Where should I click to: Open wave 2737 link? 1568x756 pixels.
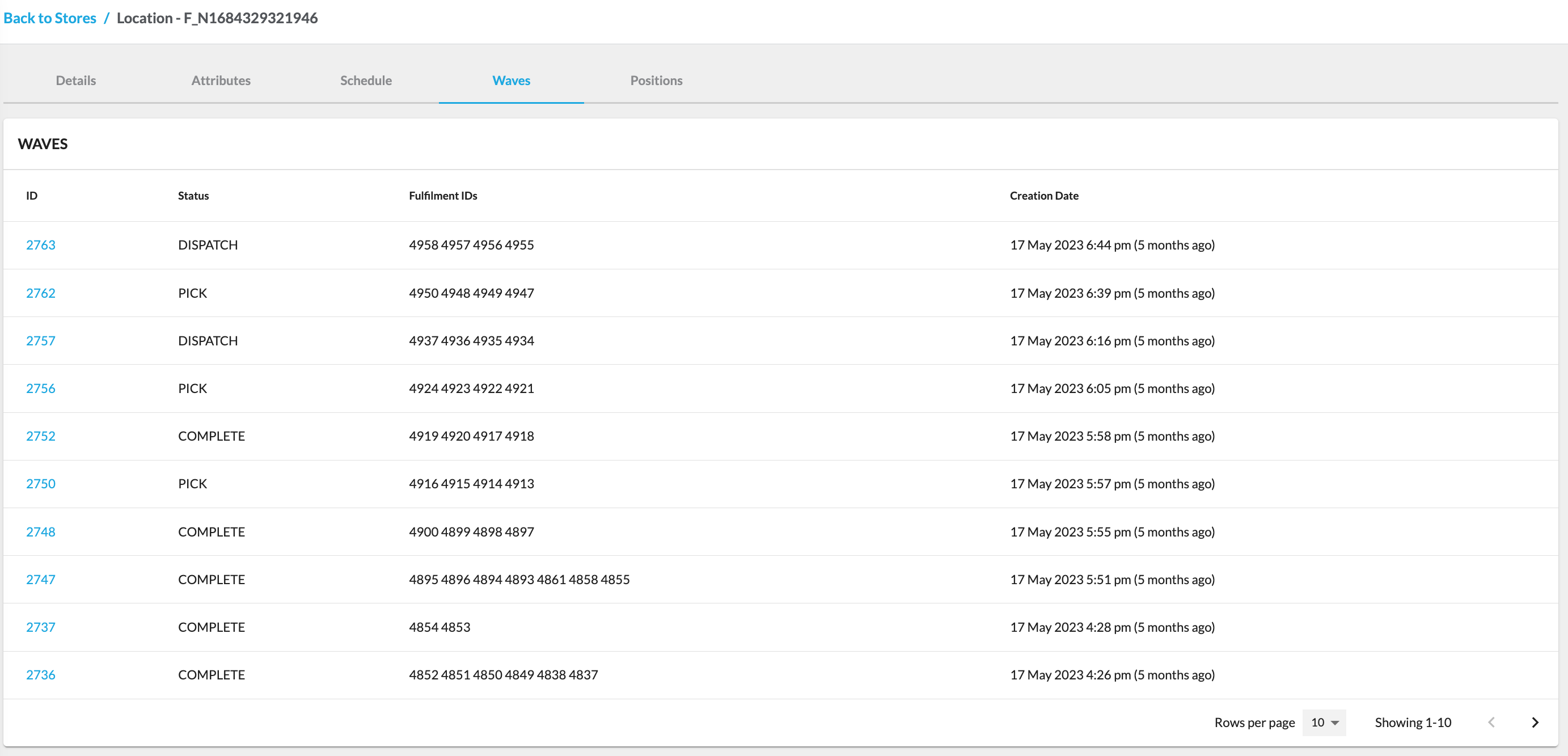click(40, 627)
